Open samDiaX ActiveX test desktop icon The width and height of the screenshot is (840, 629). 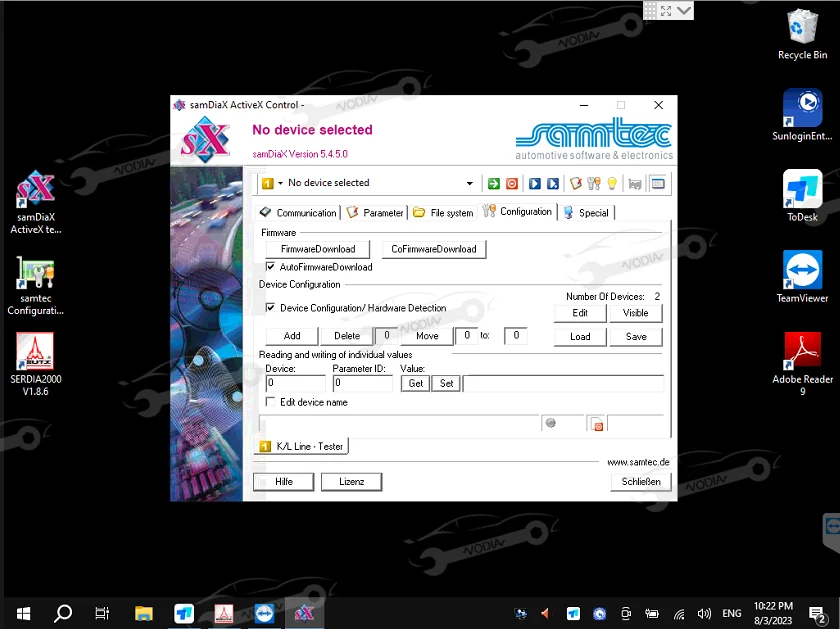click(x=36, y=202)
